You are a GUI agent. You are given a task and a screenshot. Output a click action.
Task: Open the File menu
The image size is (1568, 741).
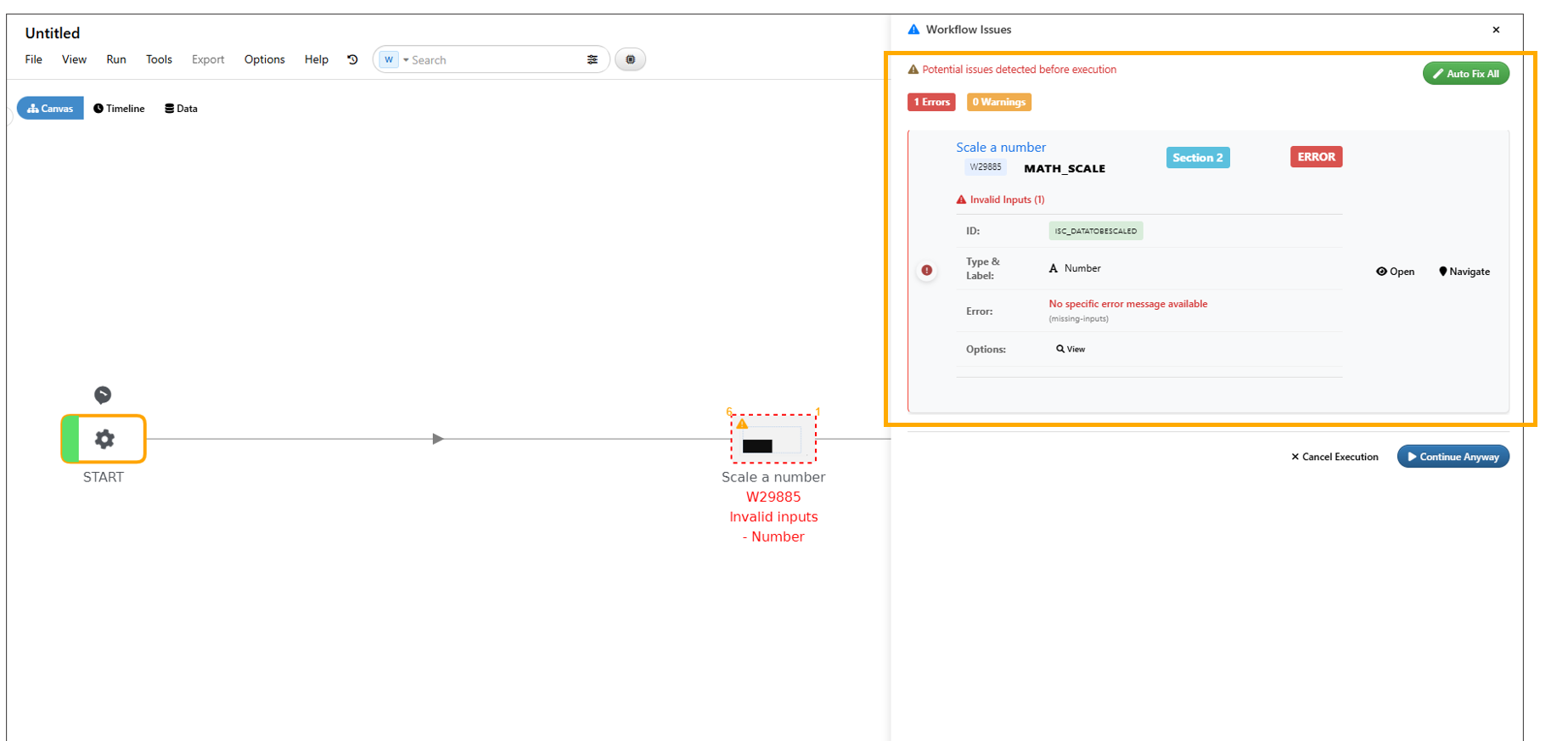coord(34,59)
